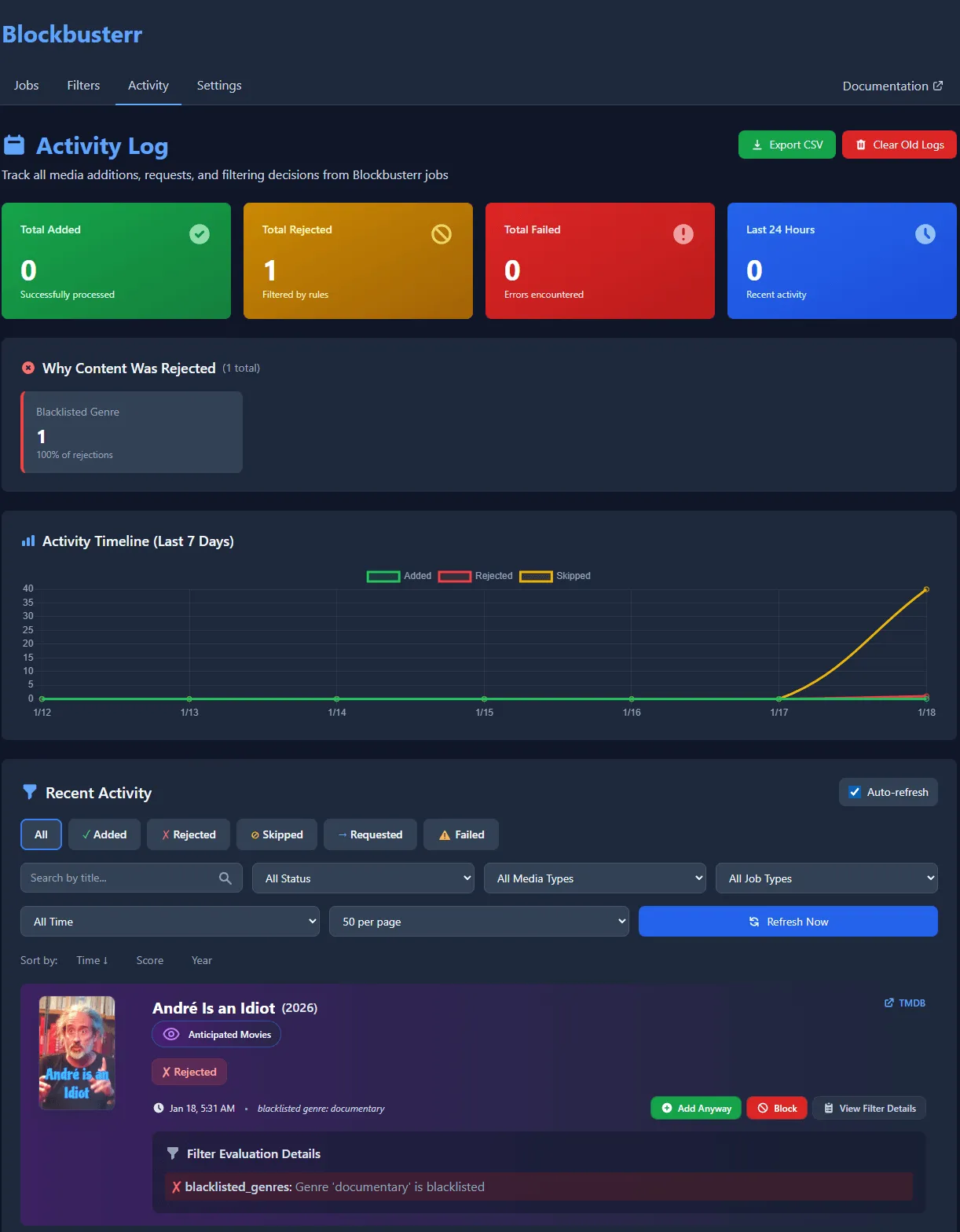Select the All activity filter pill

click(41, 834)
